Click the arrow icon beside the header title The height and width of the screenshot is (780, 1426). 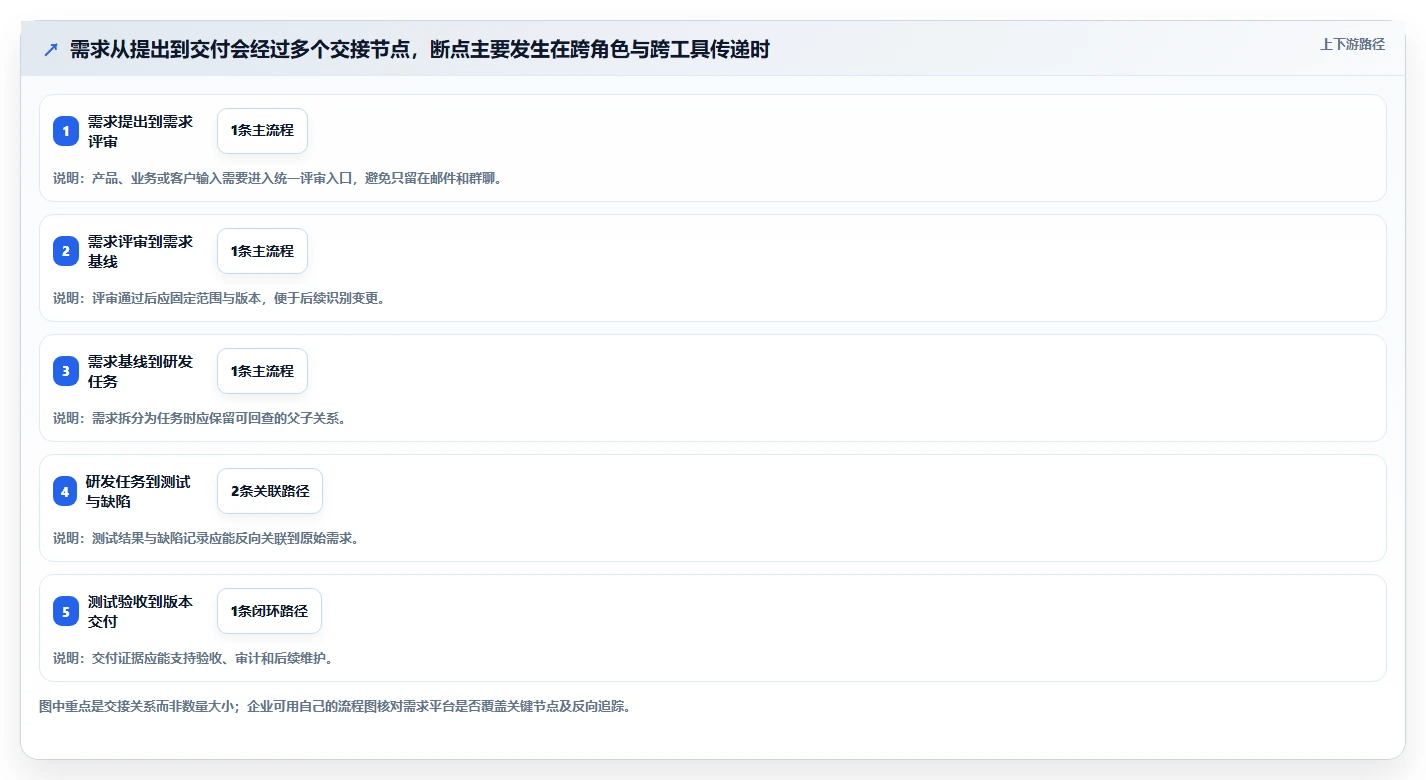[51, 49]
